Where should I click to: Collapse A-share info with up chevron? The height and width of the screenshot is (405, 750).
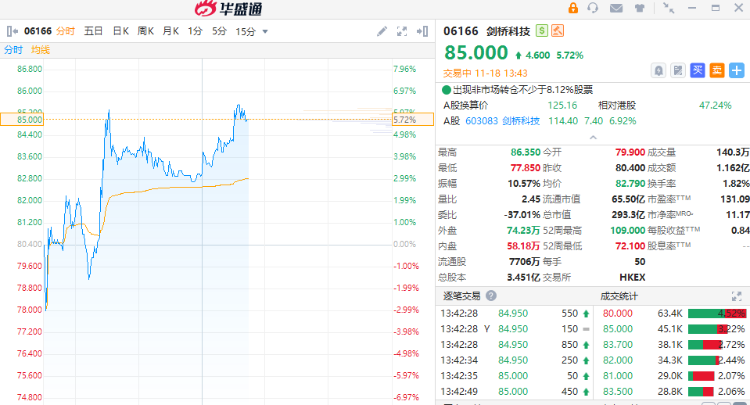pos(593,137)
